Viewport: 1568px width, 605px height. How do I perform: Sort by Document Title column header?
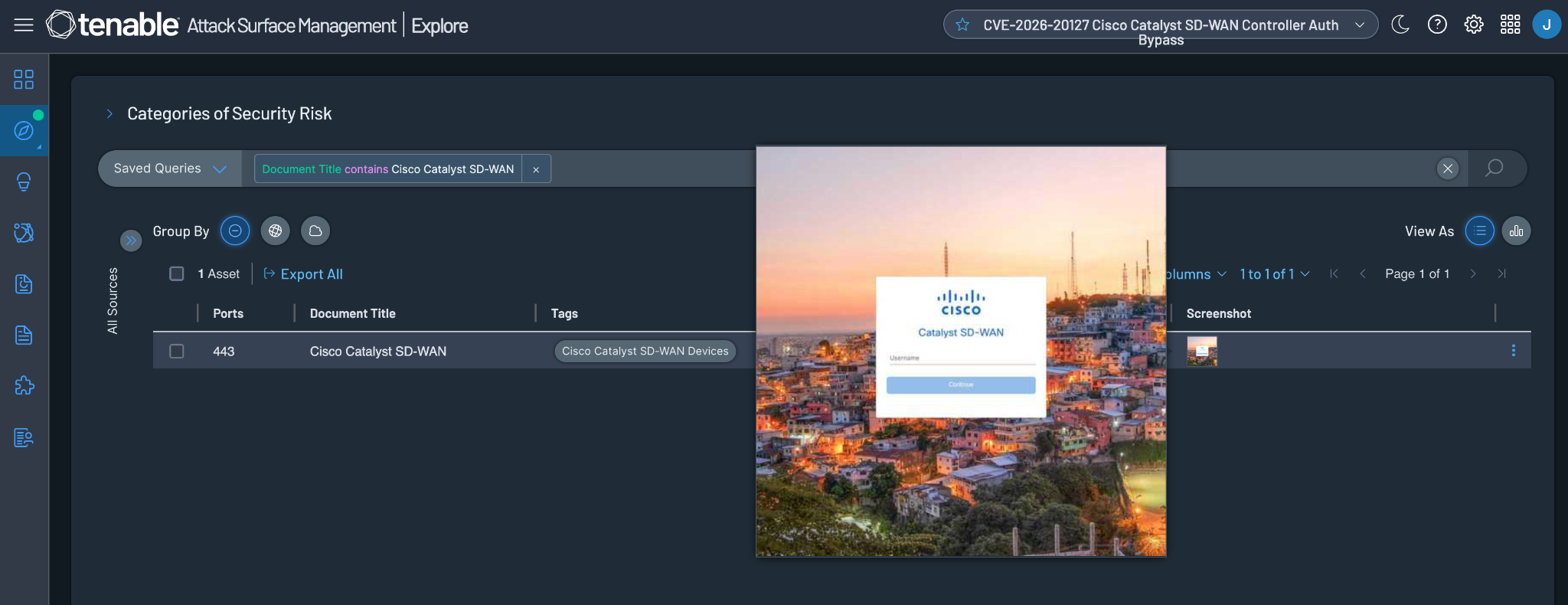[353, 313]
